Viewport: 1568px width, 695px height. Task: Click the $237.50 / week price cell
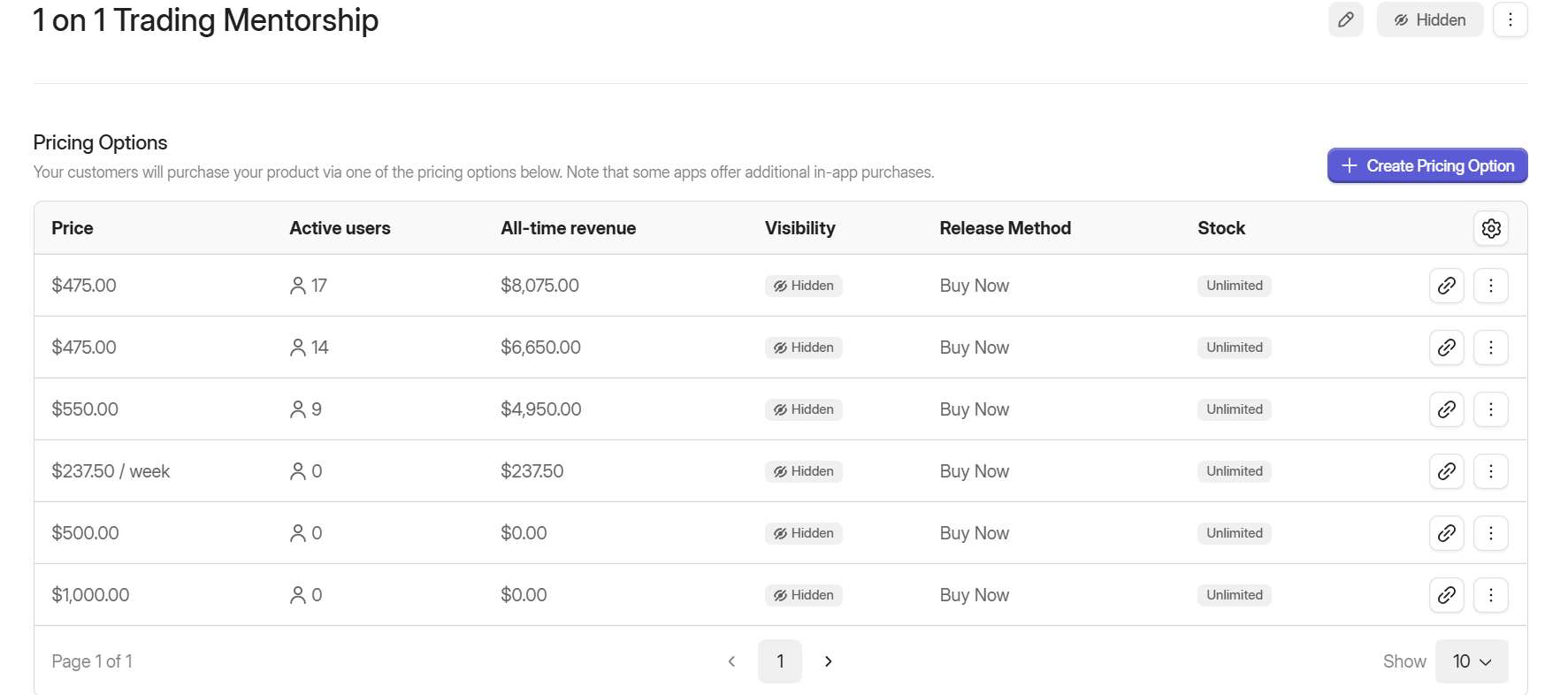pyautogui.click(x=111, y=471)
